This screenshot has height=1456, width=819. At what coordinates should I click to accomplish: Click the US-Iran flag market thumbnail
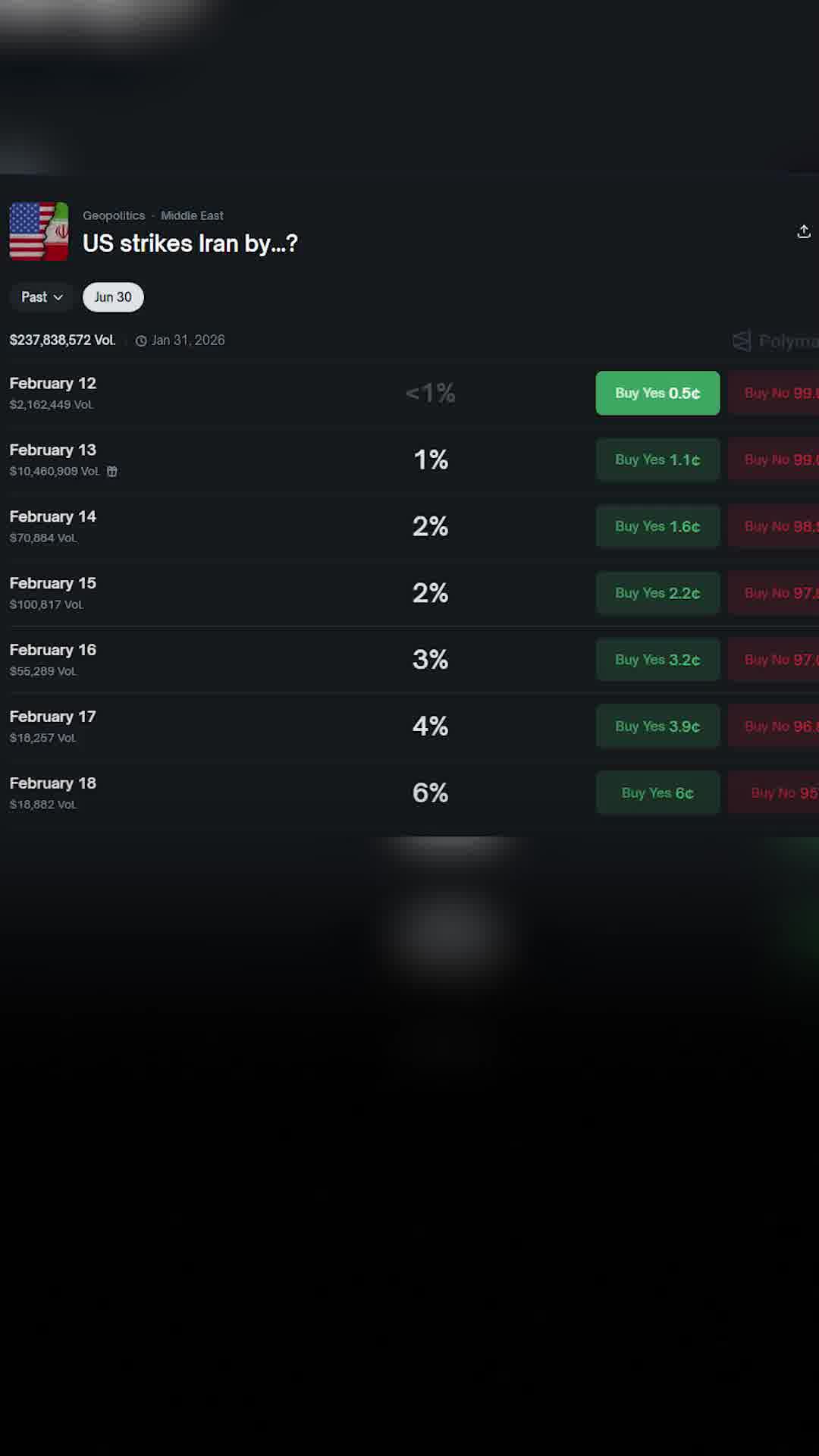tap(39, 231)
